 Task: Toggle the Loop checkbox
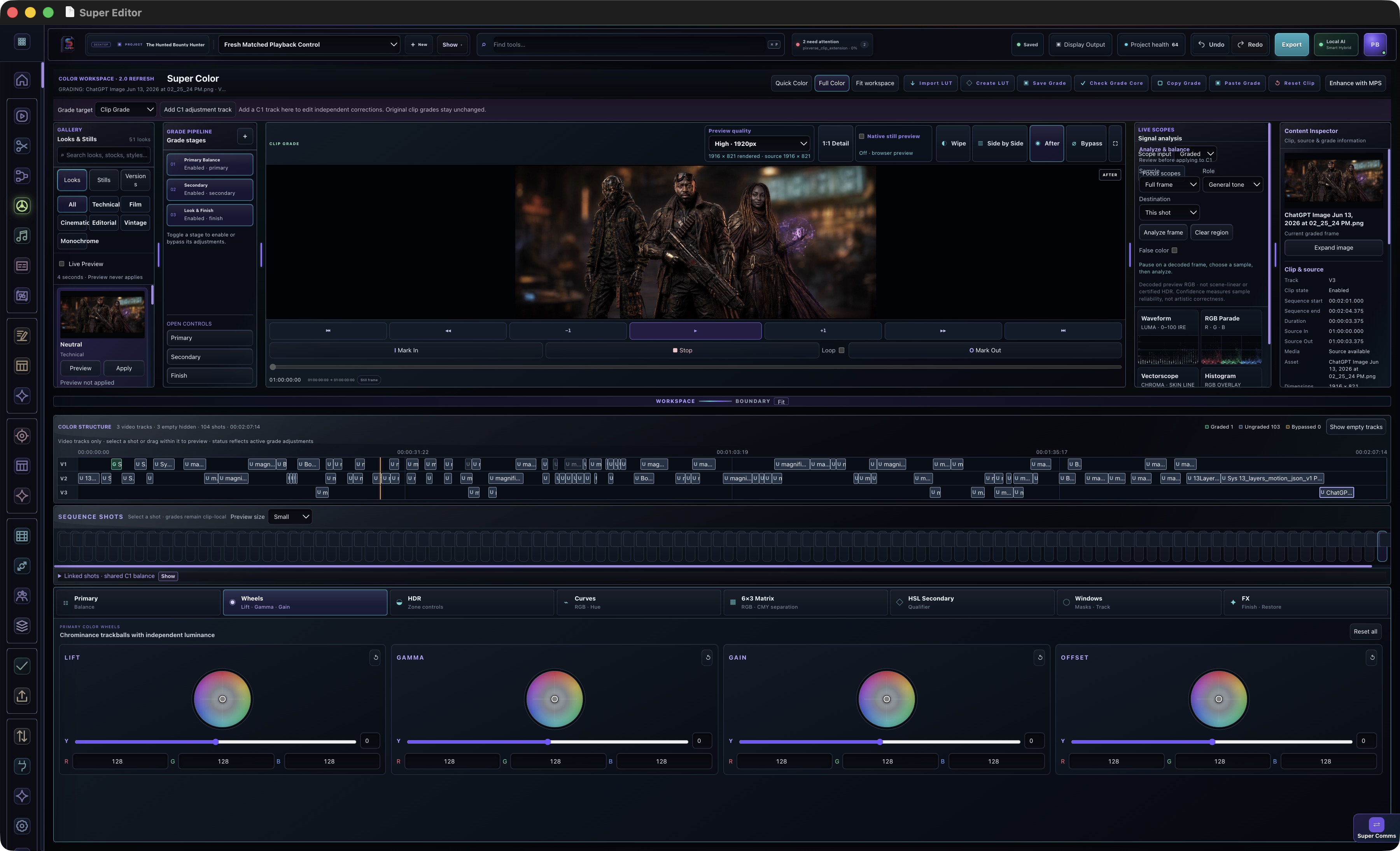click(x=842, y=350)
